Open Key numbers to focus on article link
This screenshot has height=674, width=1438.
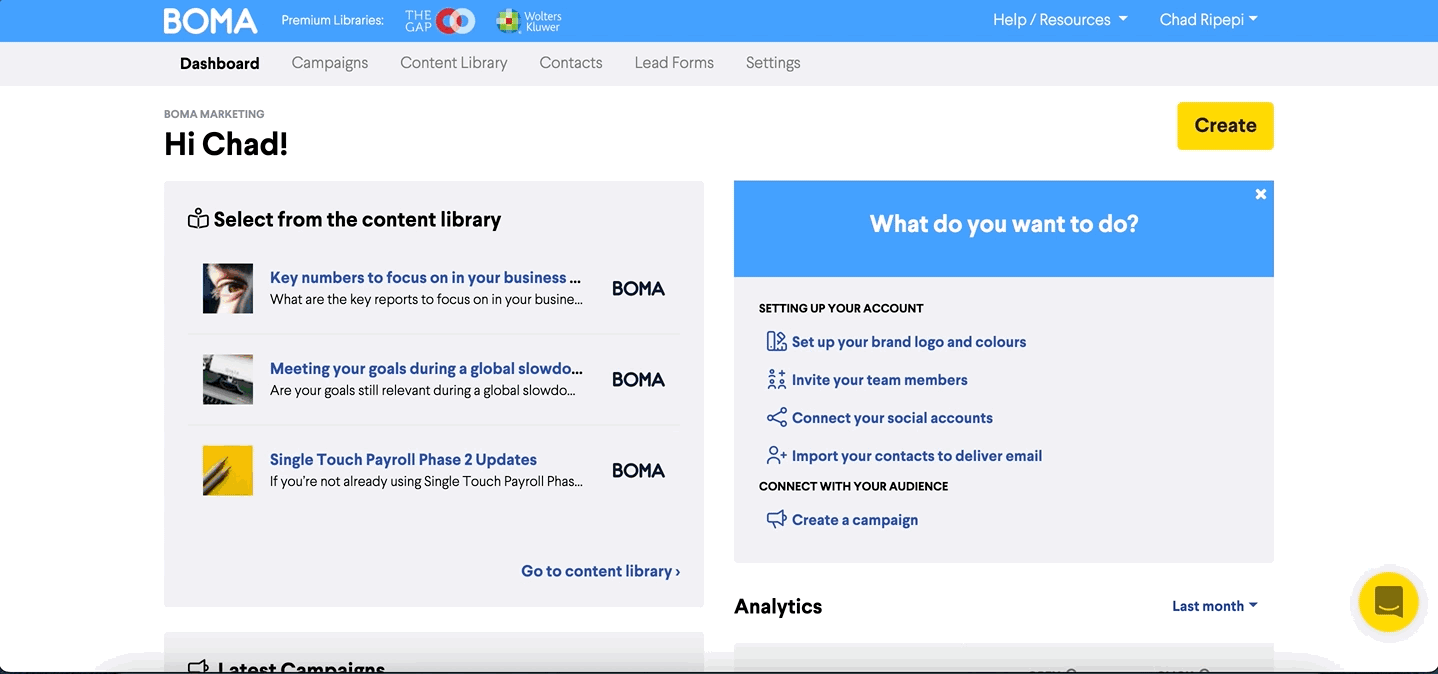click(425, 278)
